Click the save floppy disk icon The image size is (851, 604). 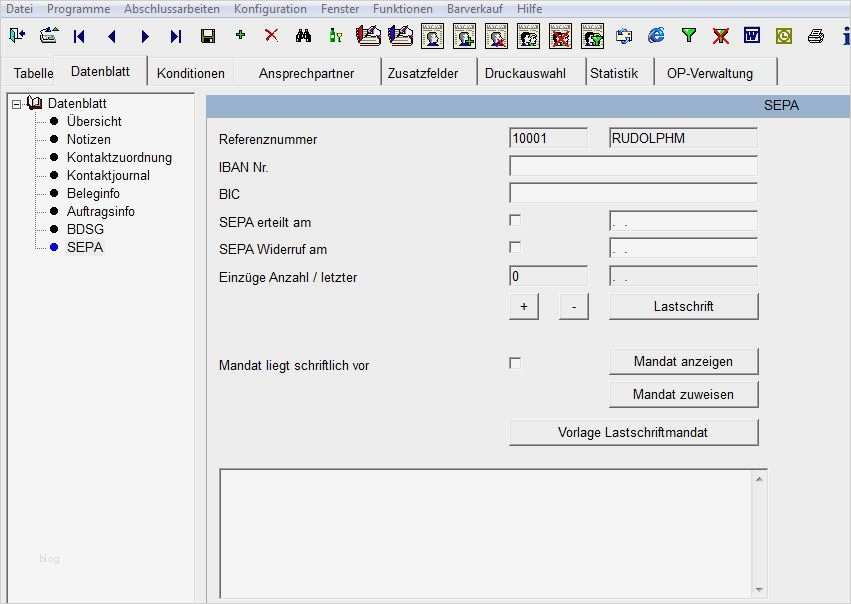point(208,36)
